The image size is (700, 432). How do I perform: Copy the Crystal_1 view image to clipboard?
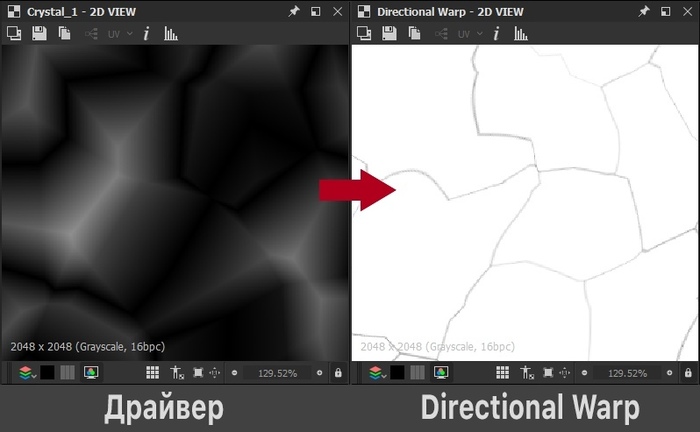[64, 33]
